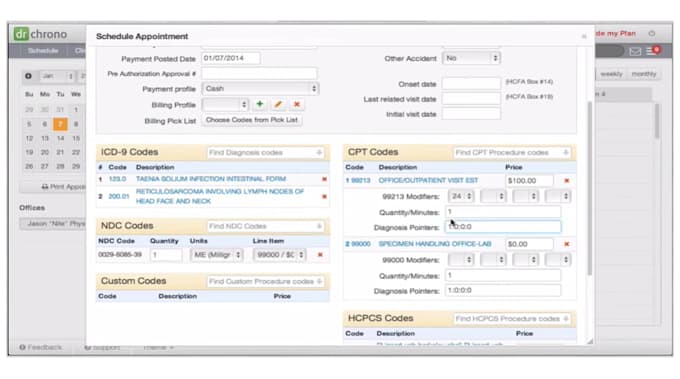
Task: Click the NDC Quantity field
Action: tap(166, 255)
